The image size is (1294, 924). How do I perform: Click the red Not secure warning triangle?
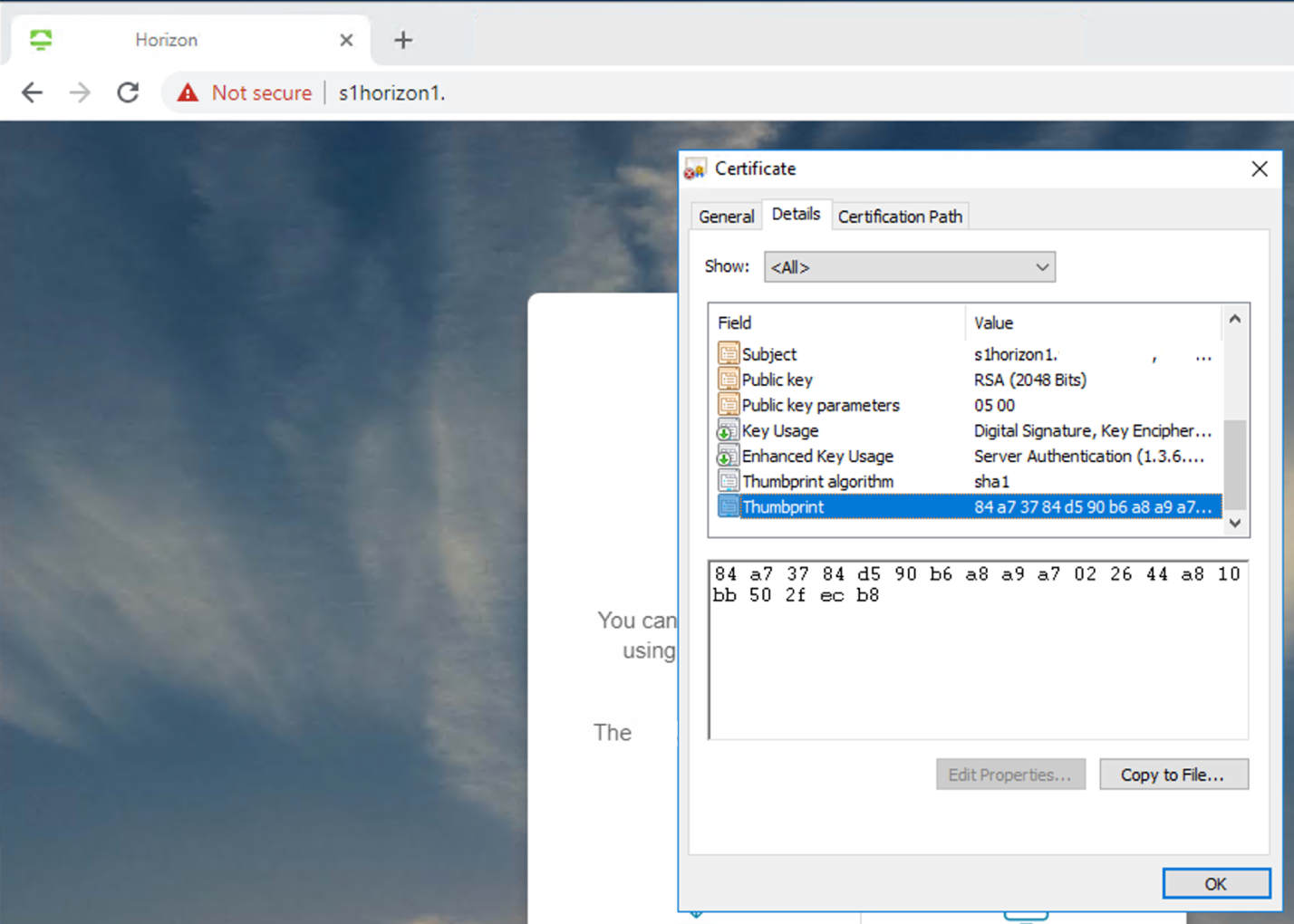coord(188,92)
